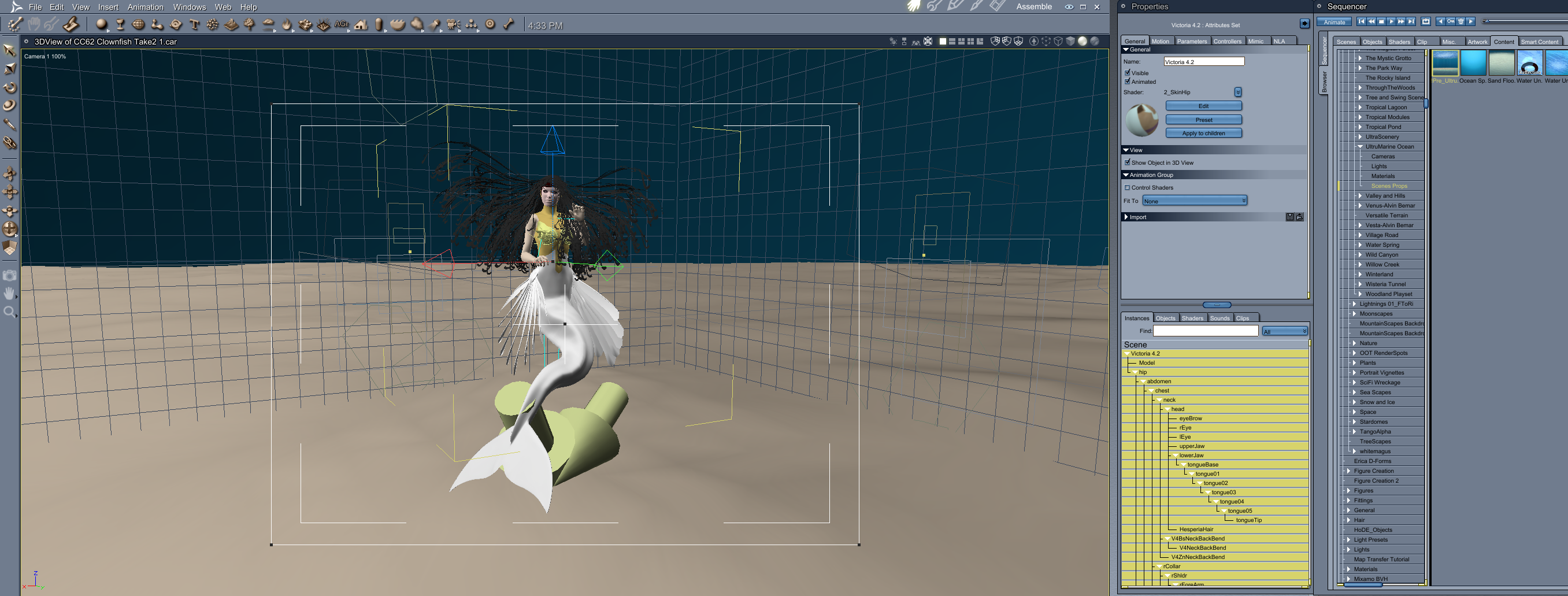This screenshot has height=596, width=1568.
Task: Choose the Rotate tool in left toolbar
Action: pos(10,88)
